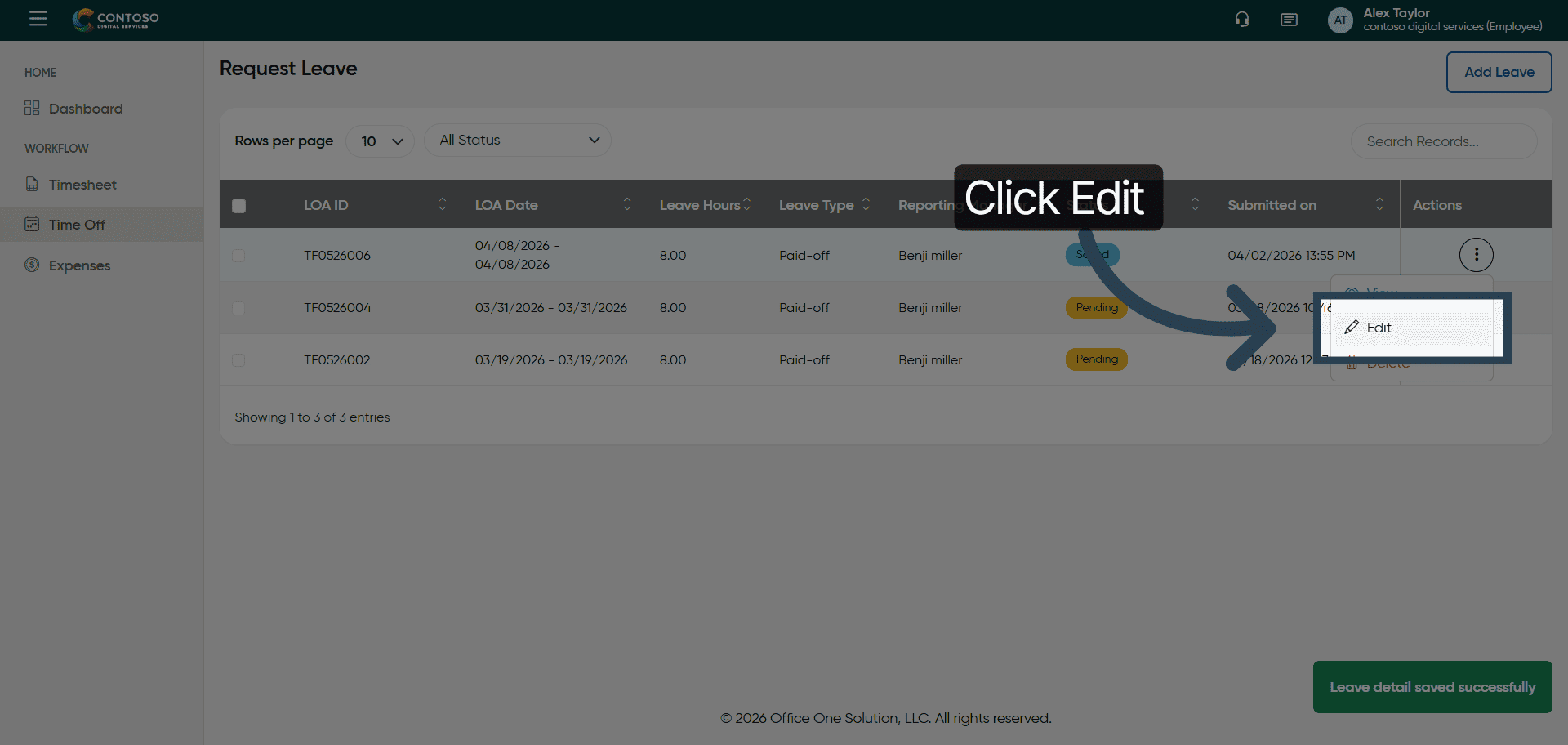Screen dimensions: 1568x745
Task: Click the AT user avatar
Action: [x=1340, y=20]
